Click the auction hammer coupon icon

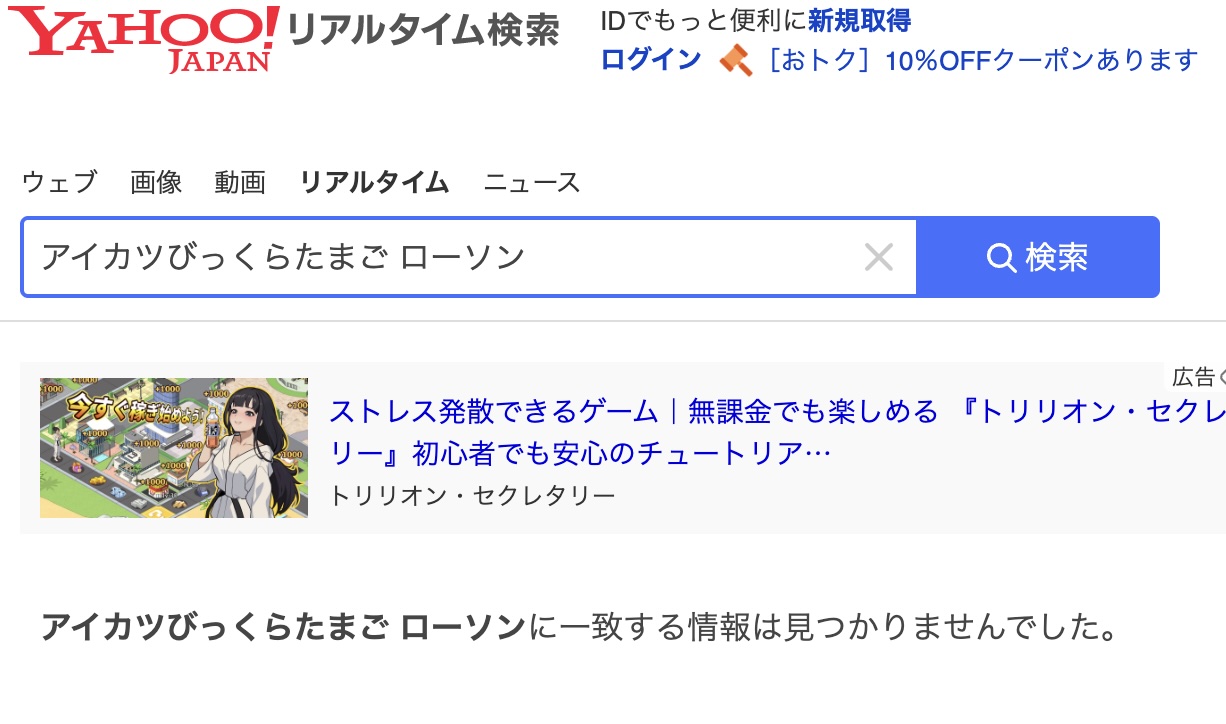735,60
